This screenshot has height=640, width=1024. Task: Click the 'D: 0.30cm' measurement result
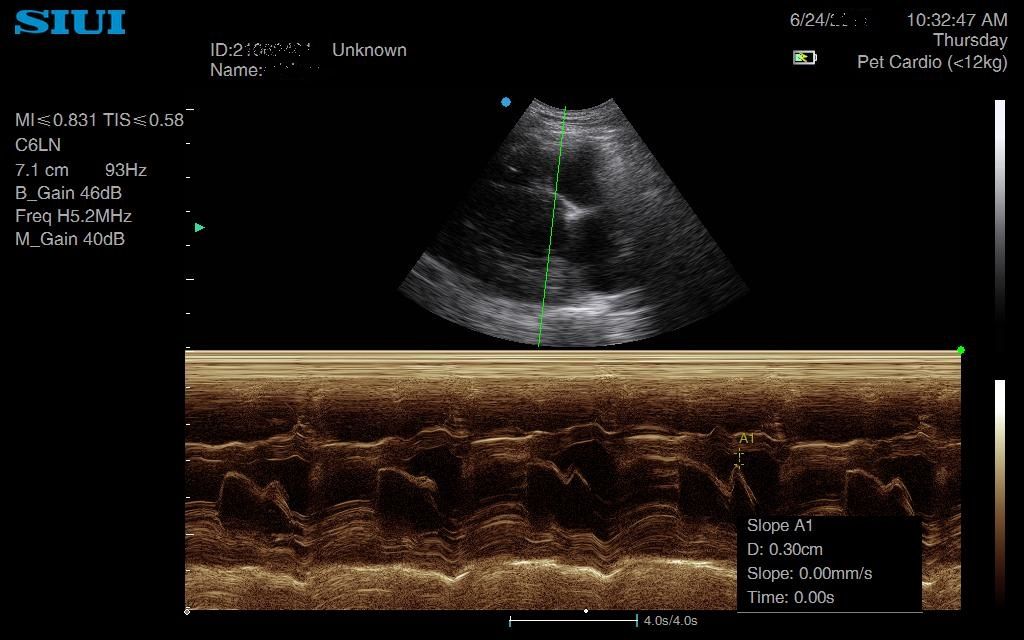784,550
